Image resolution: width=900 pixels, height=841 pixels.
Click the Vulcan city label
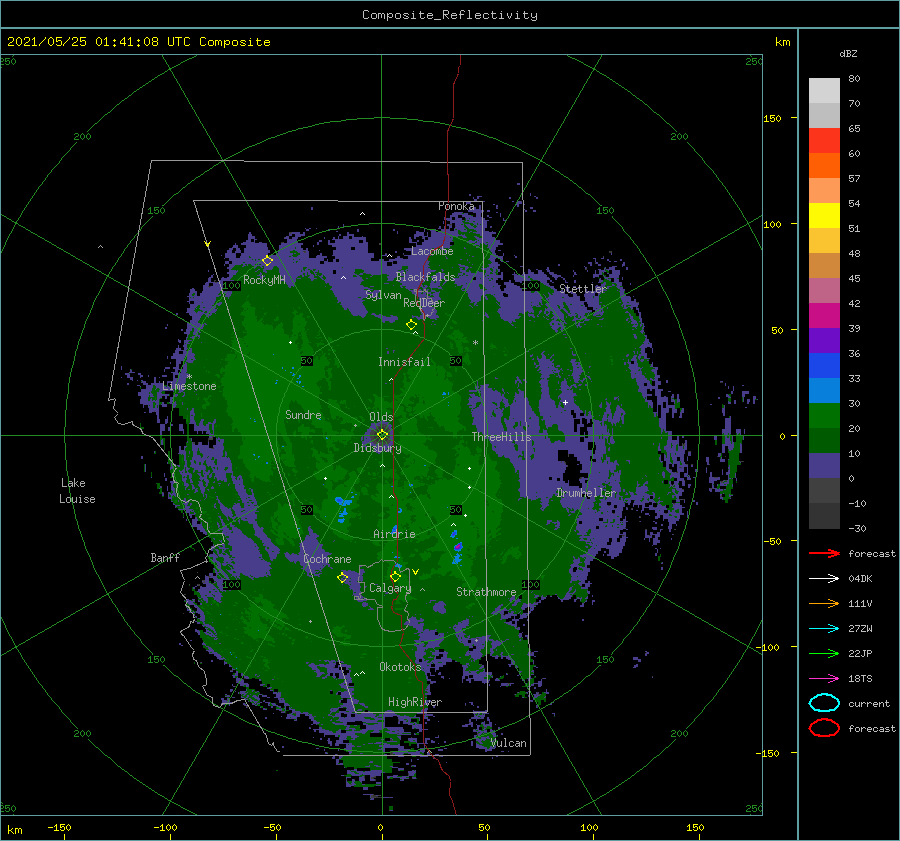509,743
